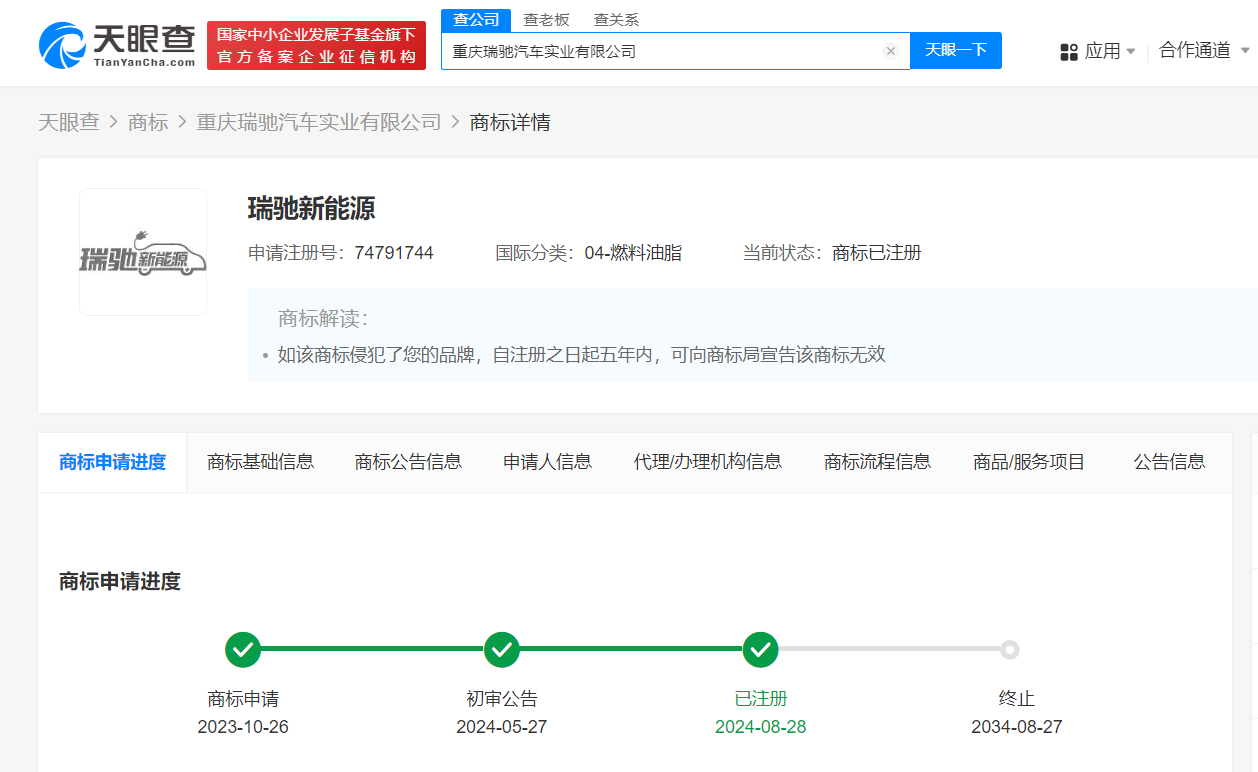Expand the 合作通道 dropdown
This screenshot has width=1258, height=772.
pyautogui.click(x=1204, y=51)
